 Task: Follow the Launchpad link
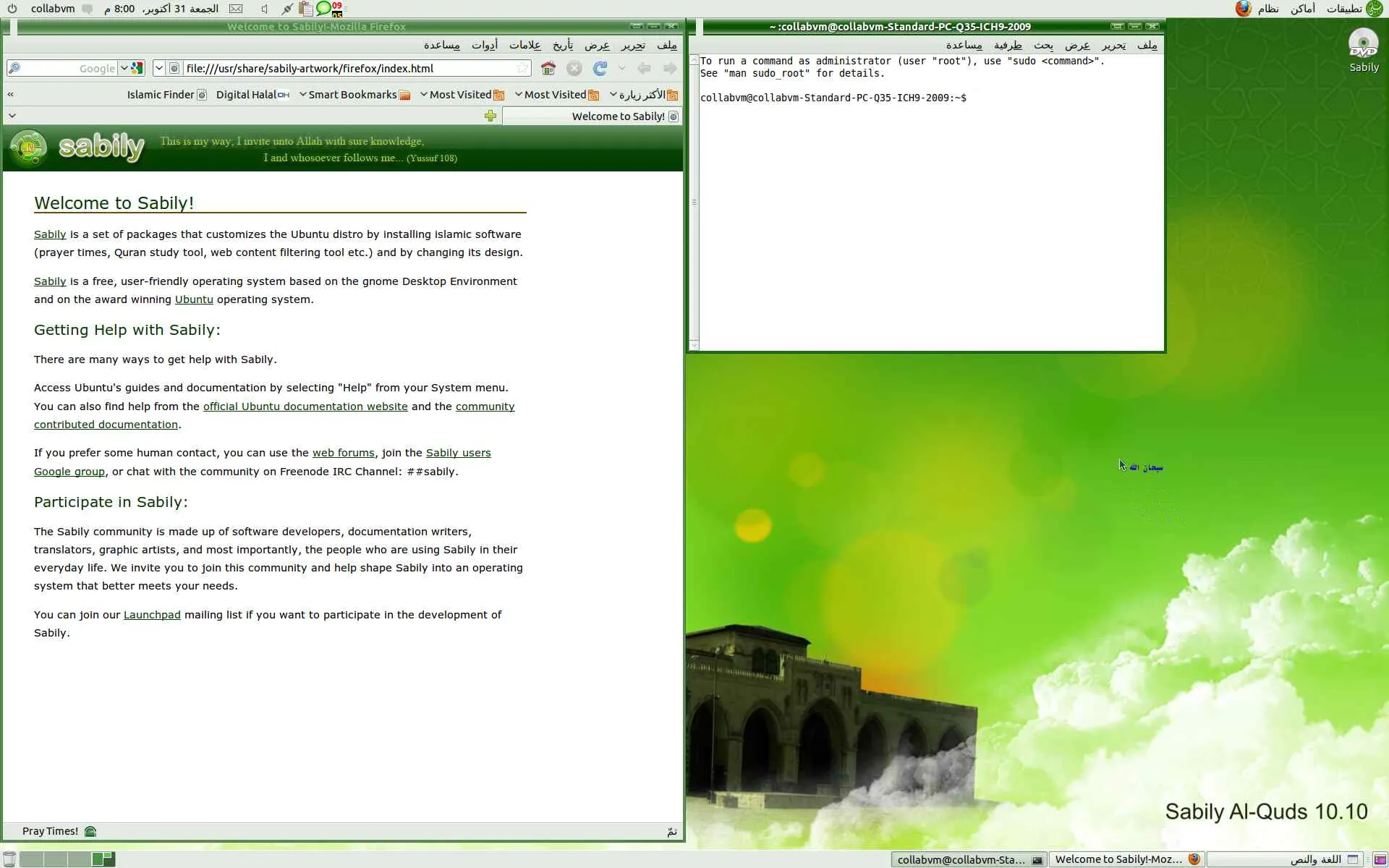pyautogui.click(x=152, y=614)
